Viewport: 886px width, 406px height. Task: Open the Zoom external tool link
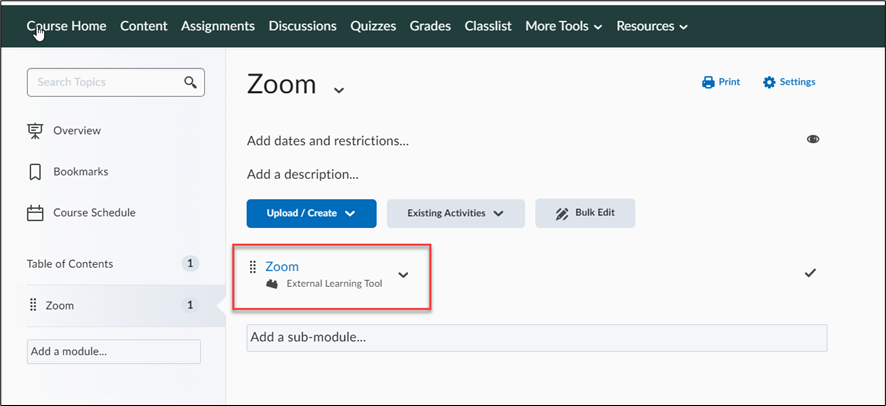(282, 267)
